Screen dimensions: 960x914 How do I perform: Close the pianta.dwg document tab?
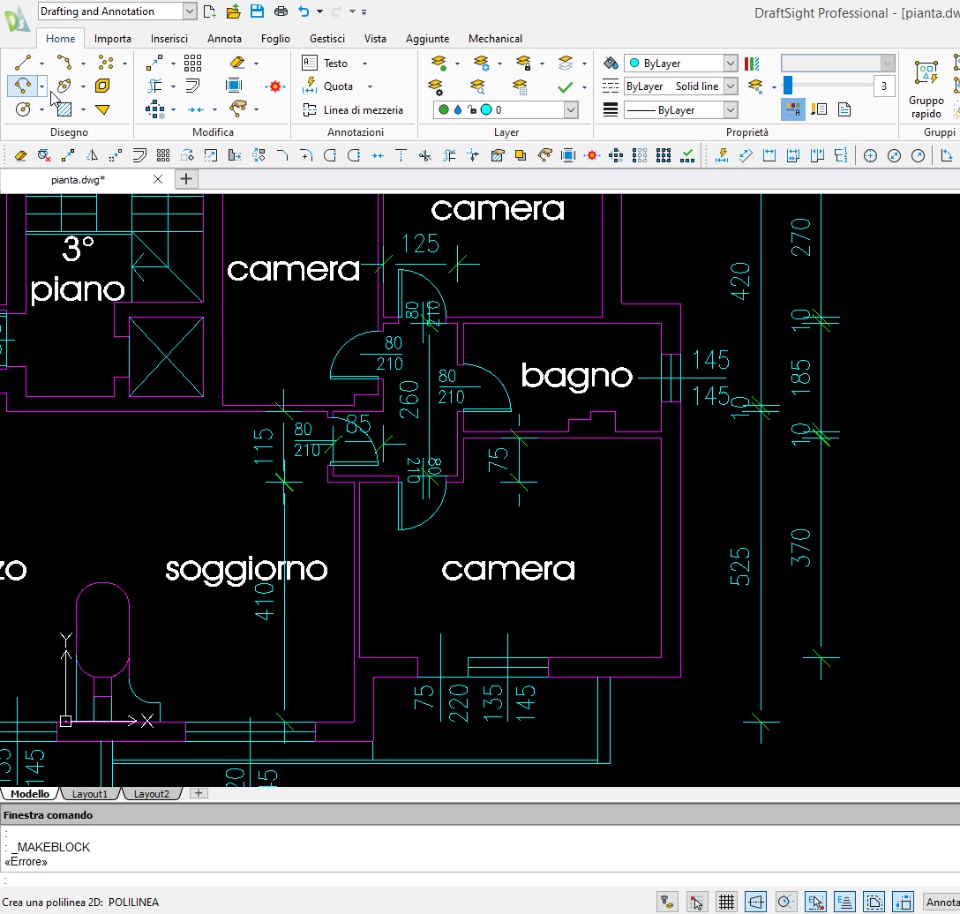[x=157, y=179]
